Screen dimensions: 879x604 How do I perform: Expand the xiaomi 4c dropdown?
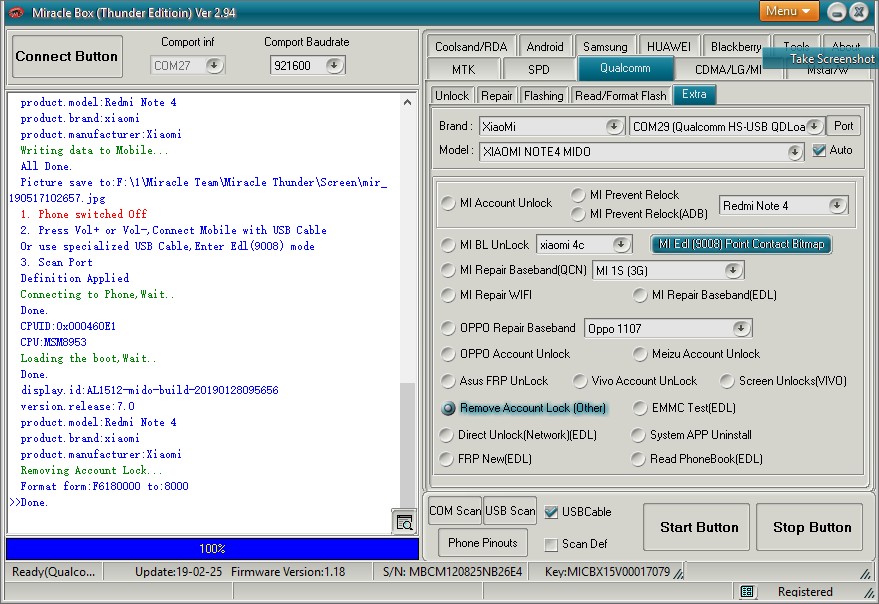coord(620,244)
